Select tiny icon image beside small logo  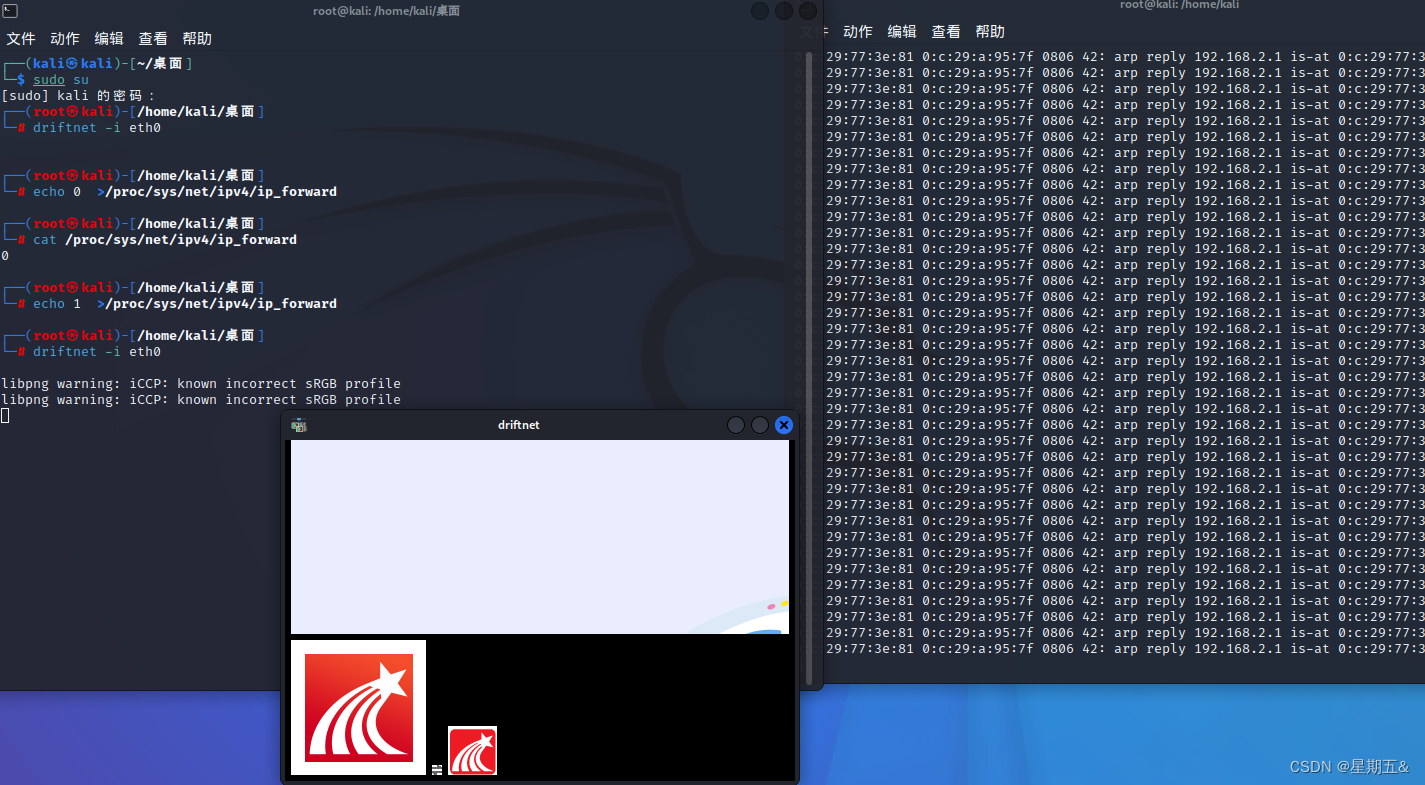click(x=437, y=769)
